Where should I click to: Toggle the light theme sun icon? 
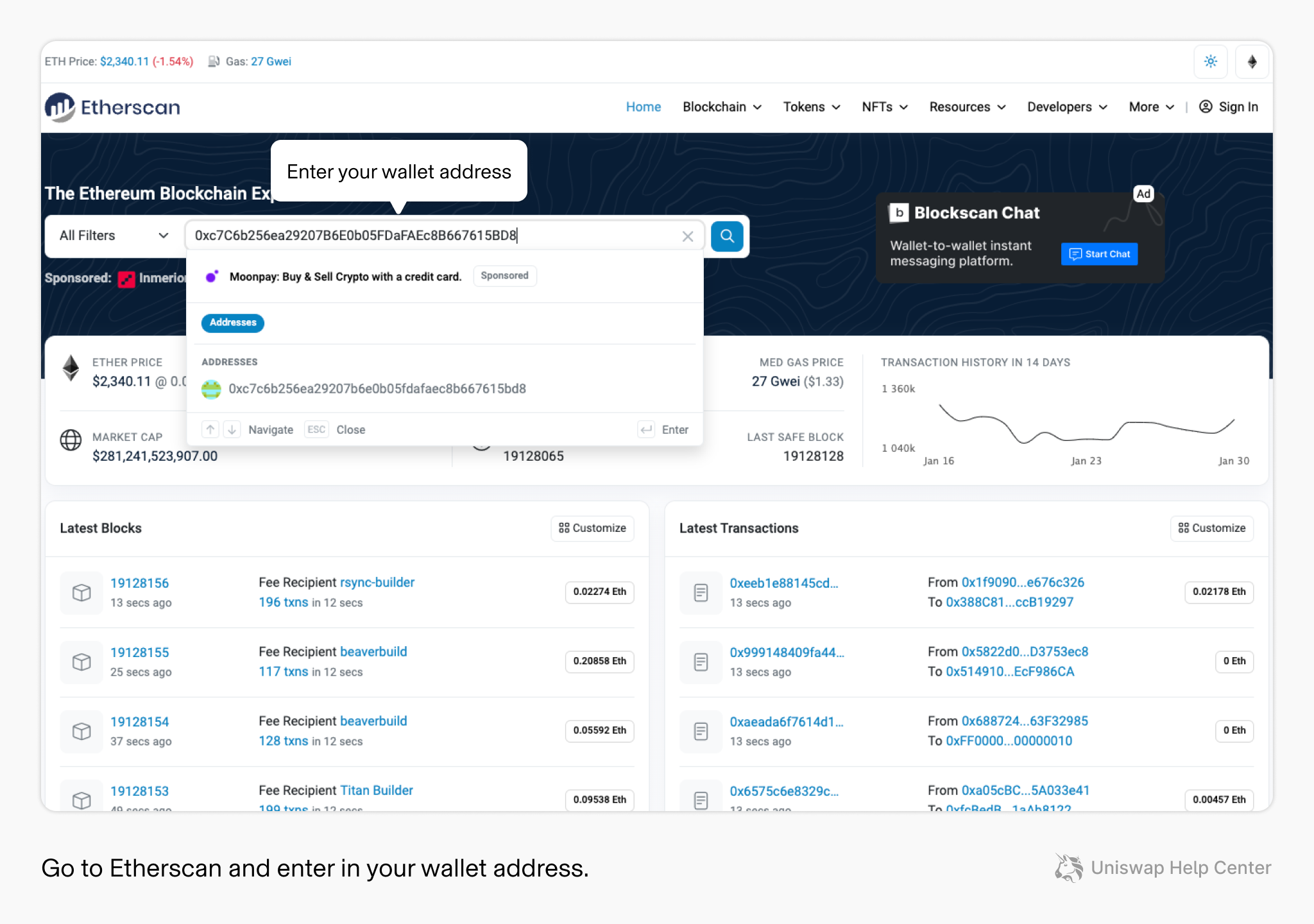point(1210,62)
